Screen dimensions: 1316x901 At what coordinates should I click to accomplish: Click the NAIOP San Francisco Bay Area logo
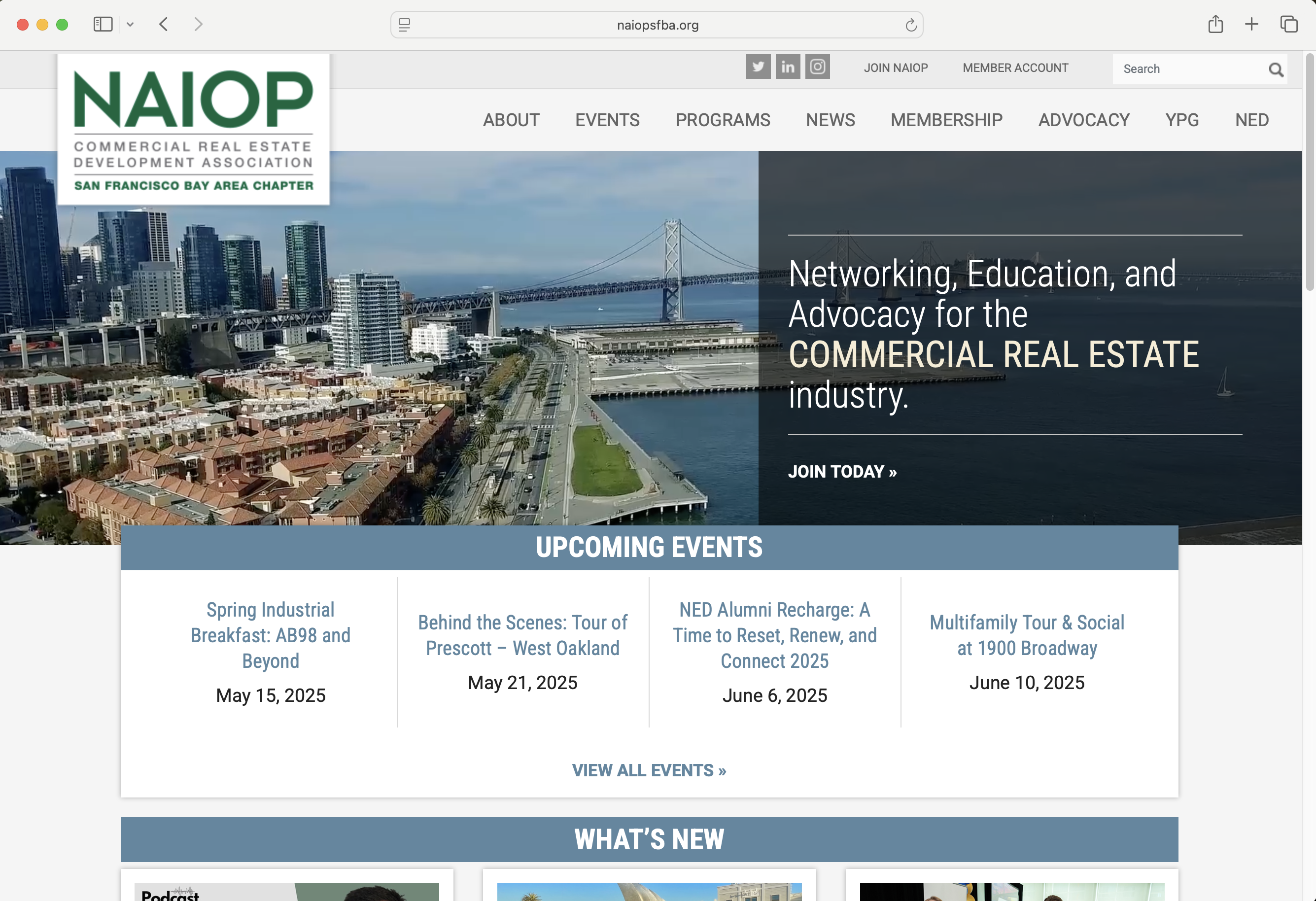[x=194, y=129]
